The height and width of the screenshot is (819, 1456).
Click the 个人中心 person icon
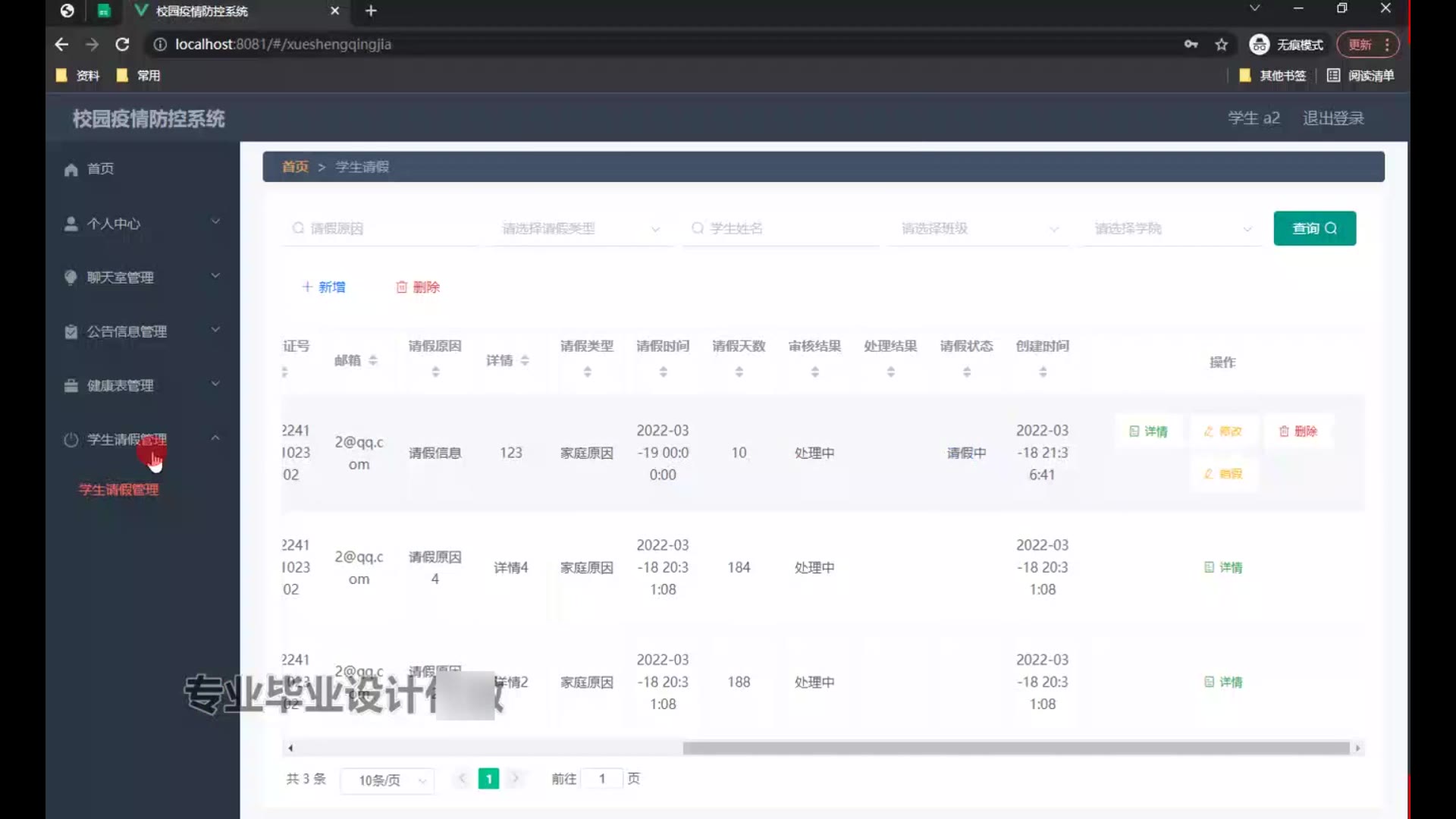click(71, 224)
